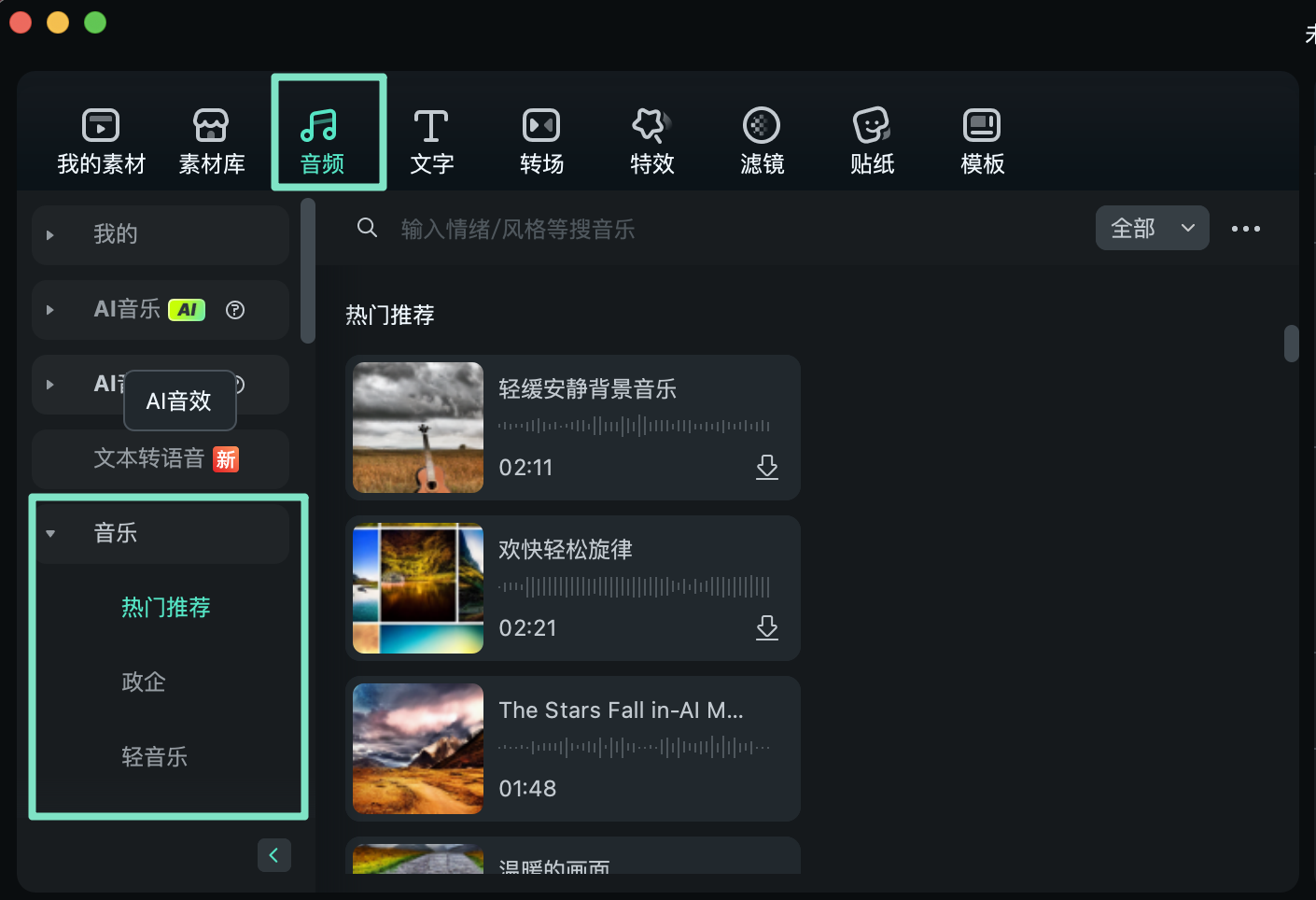Open the three-dot more options menu
The width and height of the screenshot is (1316, 900).
coord(1246,229)
